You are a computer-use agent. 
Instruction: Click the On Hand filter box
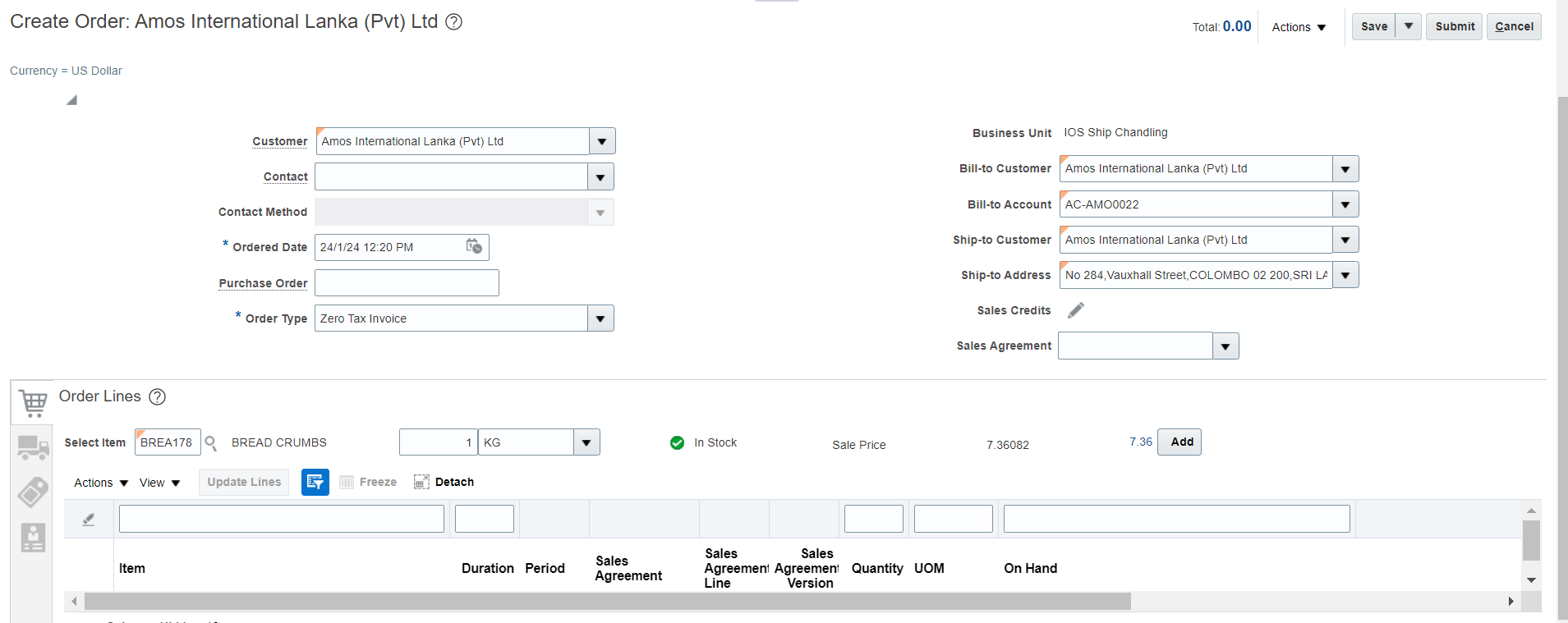[1177, 519]
